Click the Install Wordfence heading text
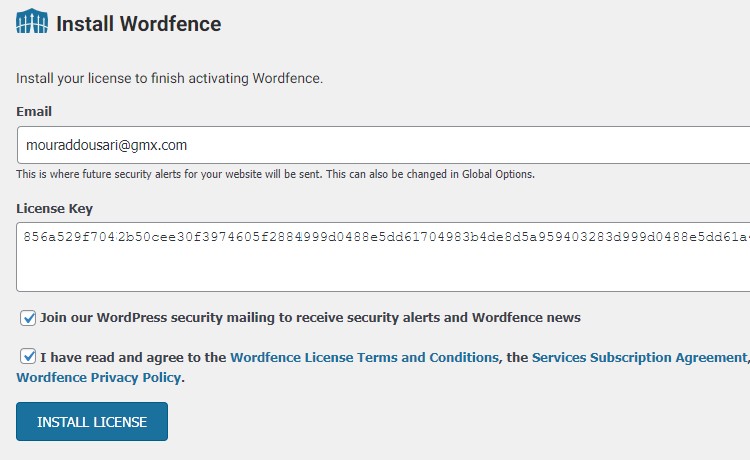The width and height of the screenshot is (750, 460). tap(139, 24)
